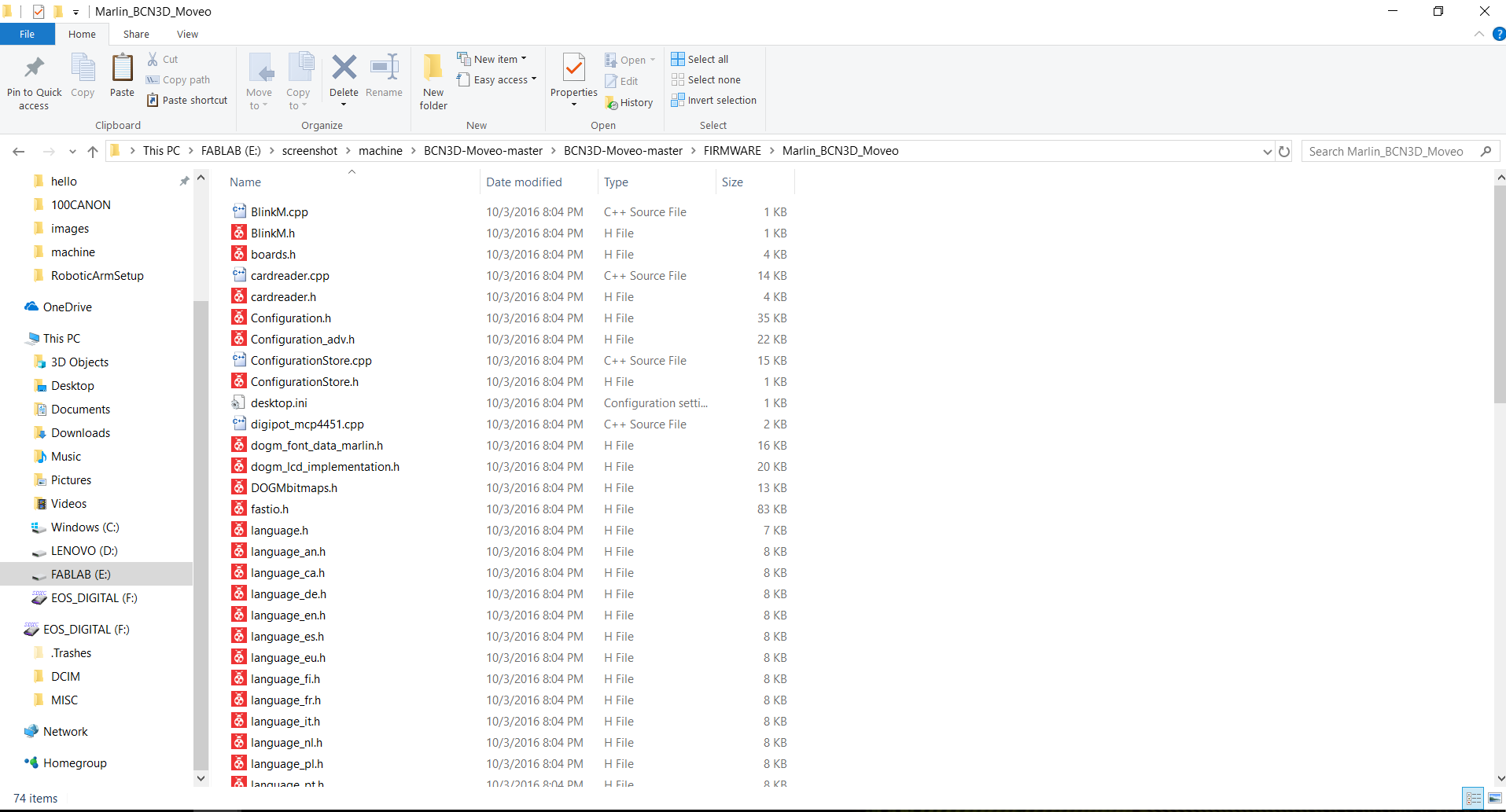Select OneDrive in the navigation pane

point(68,307)
